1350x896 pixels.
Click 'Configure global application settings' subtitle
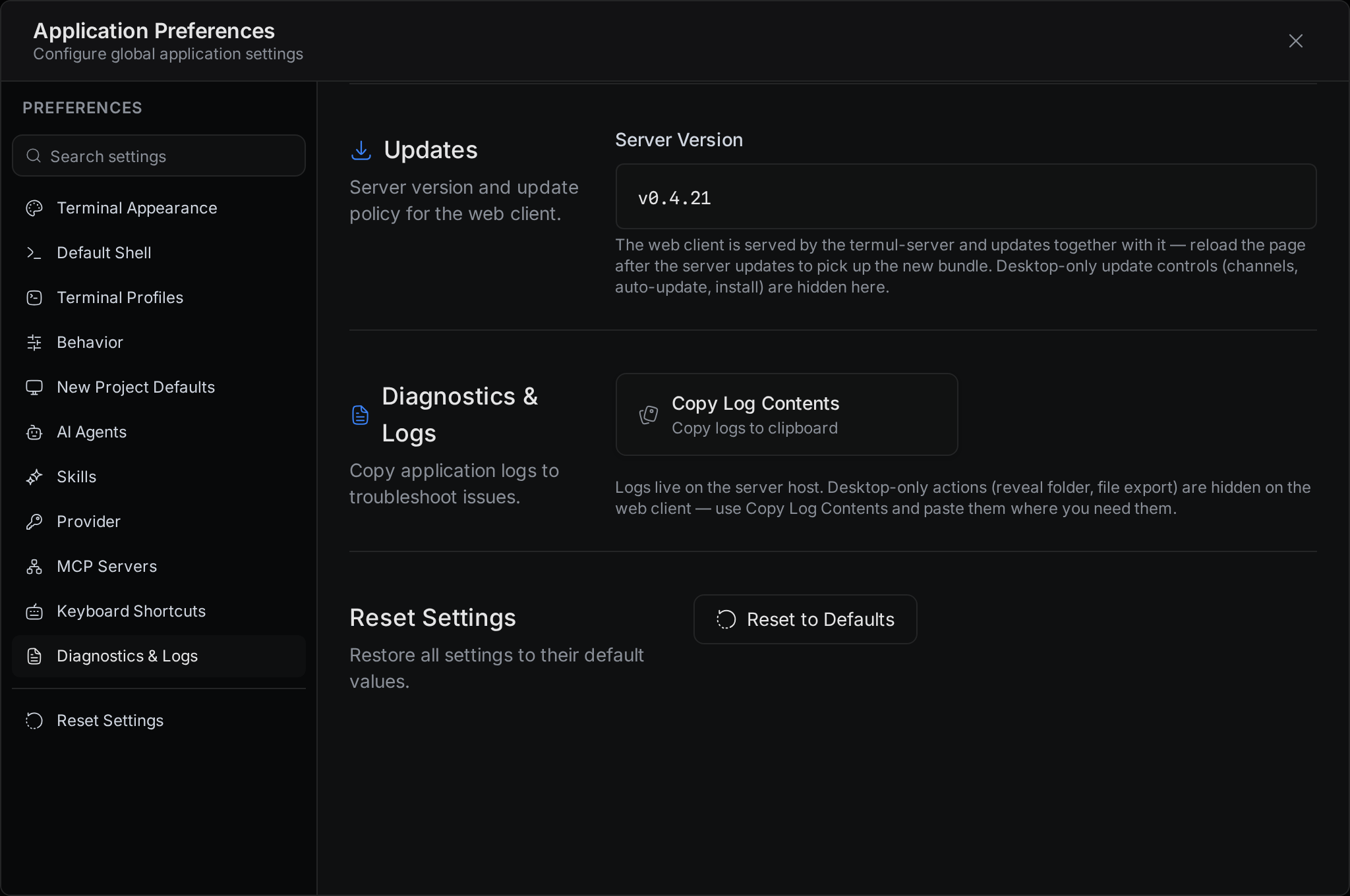[168, 54]
